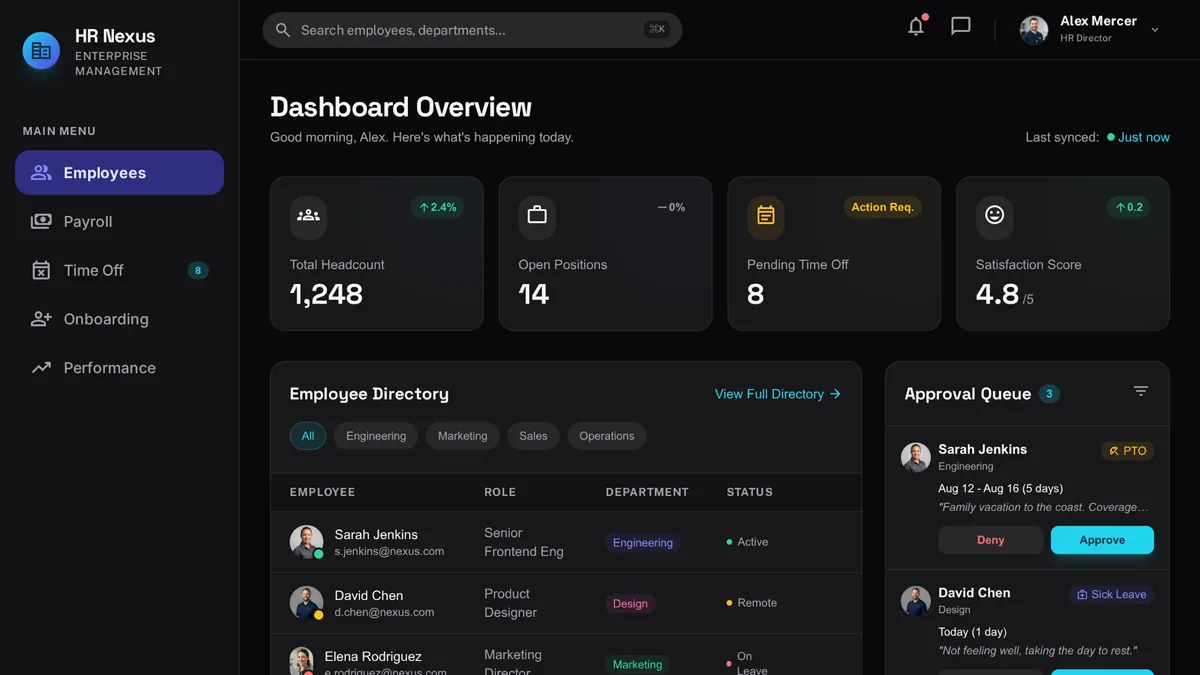The width and height of the screenshot is (1200, 675).
Task: Click the Design department tag
Action: click(x=630, y=604)
